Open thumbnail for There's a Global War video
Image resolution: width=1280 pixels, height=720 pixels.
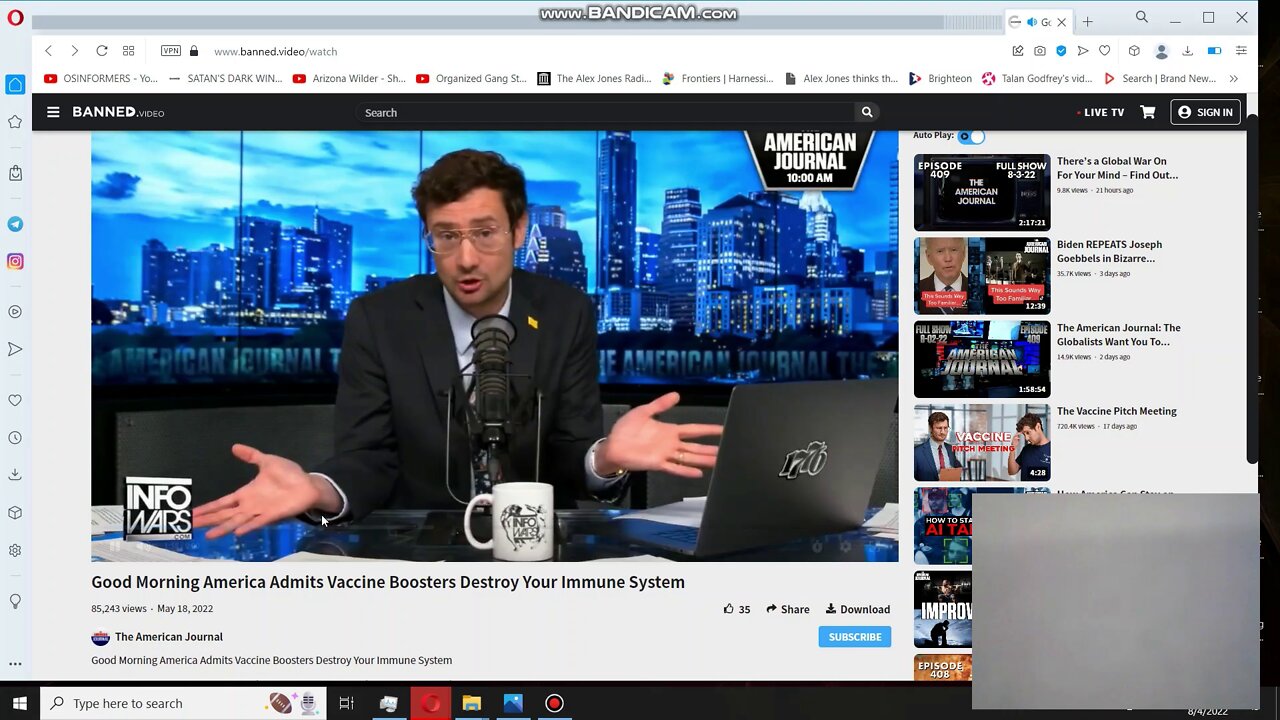(982, 192)
